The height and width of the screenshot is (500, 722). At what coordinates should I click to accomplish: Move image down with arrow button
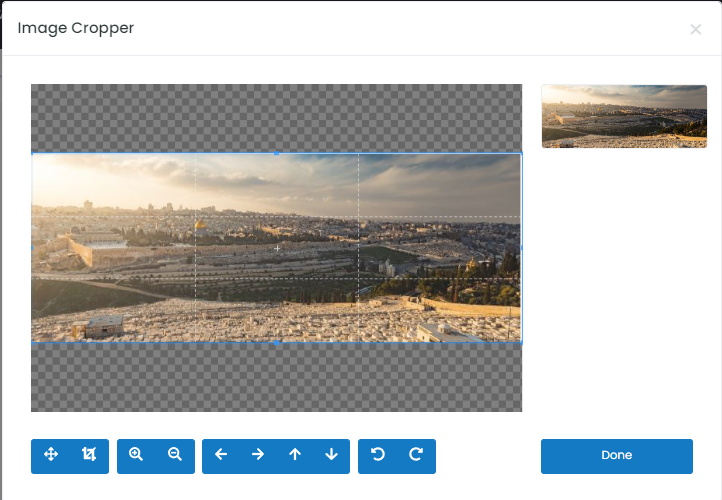[332, 455]
